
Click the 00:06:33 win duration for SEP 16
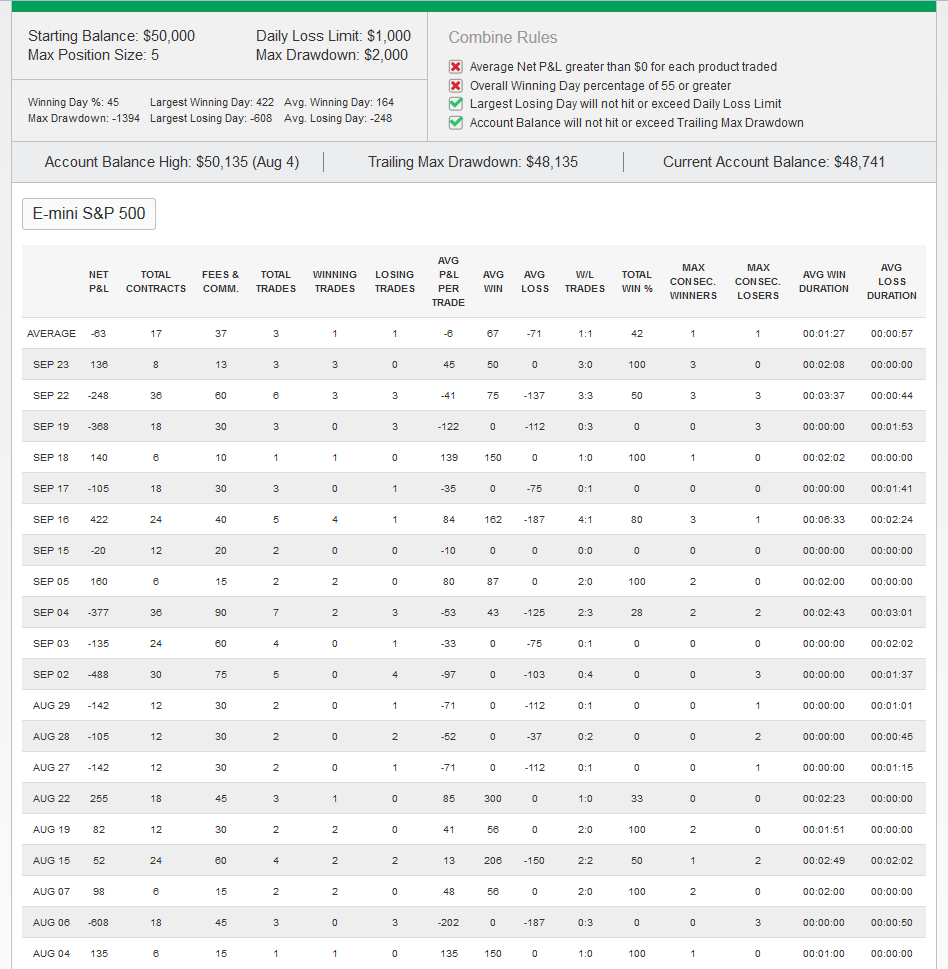click(x=824, y=519)
